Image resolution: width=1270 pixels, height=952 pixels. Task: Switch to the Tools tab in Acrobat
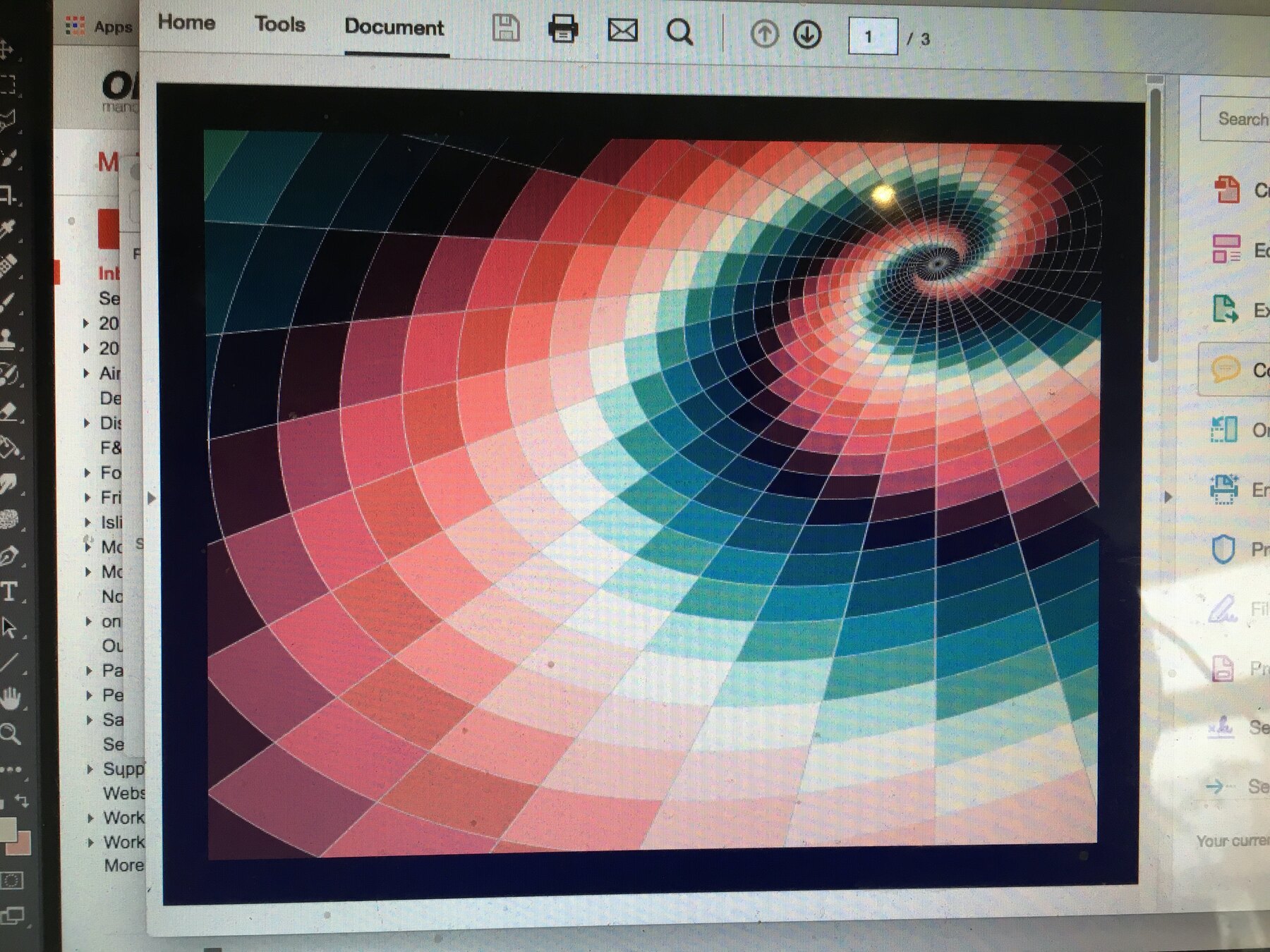pyautogui.click(x=280, y=24)
